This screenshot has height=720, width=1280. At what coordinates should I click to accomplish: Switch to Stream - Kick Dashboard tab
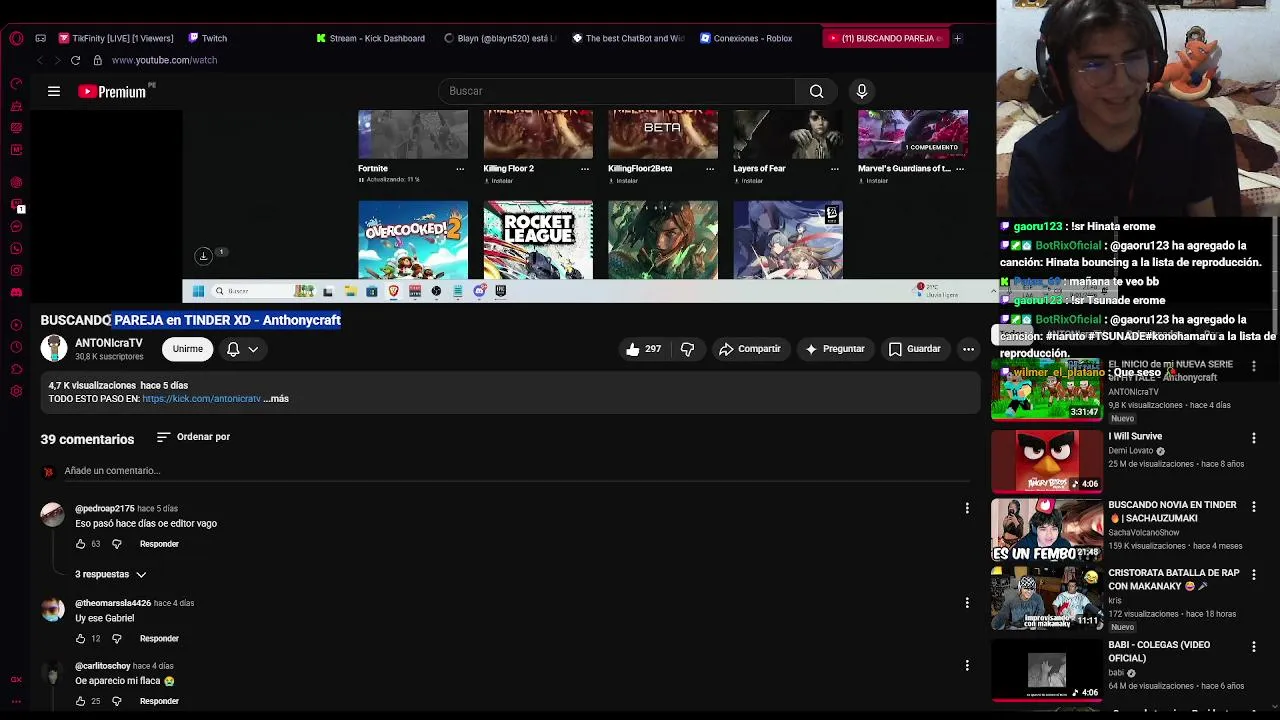[371, 38]
